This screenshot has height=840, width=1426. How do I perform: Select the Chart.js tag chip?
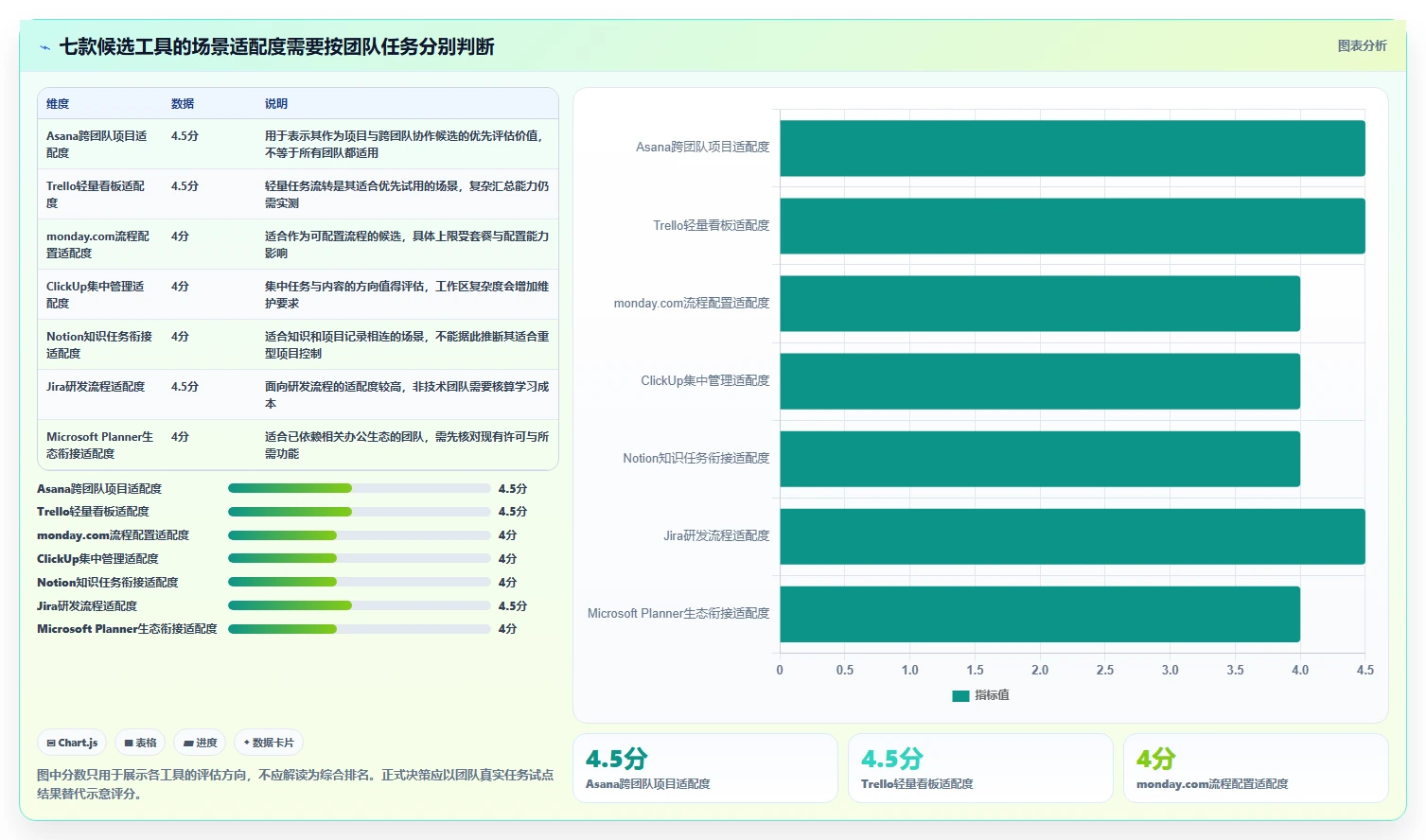pyautogui.click(x=73, y=743)
